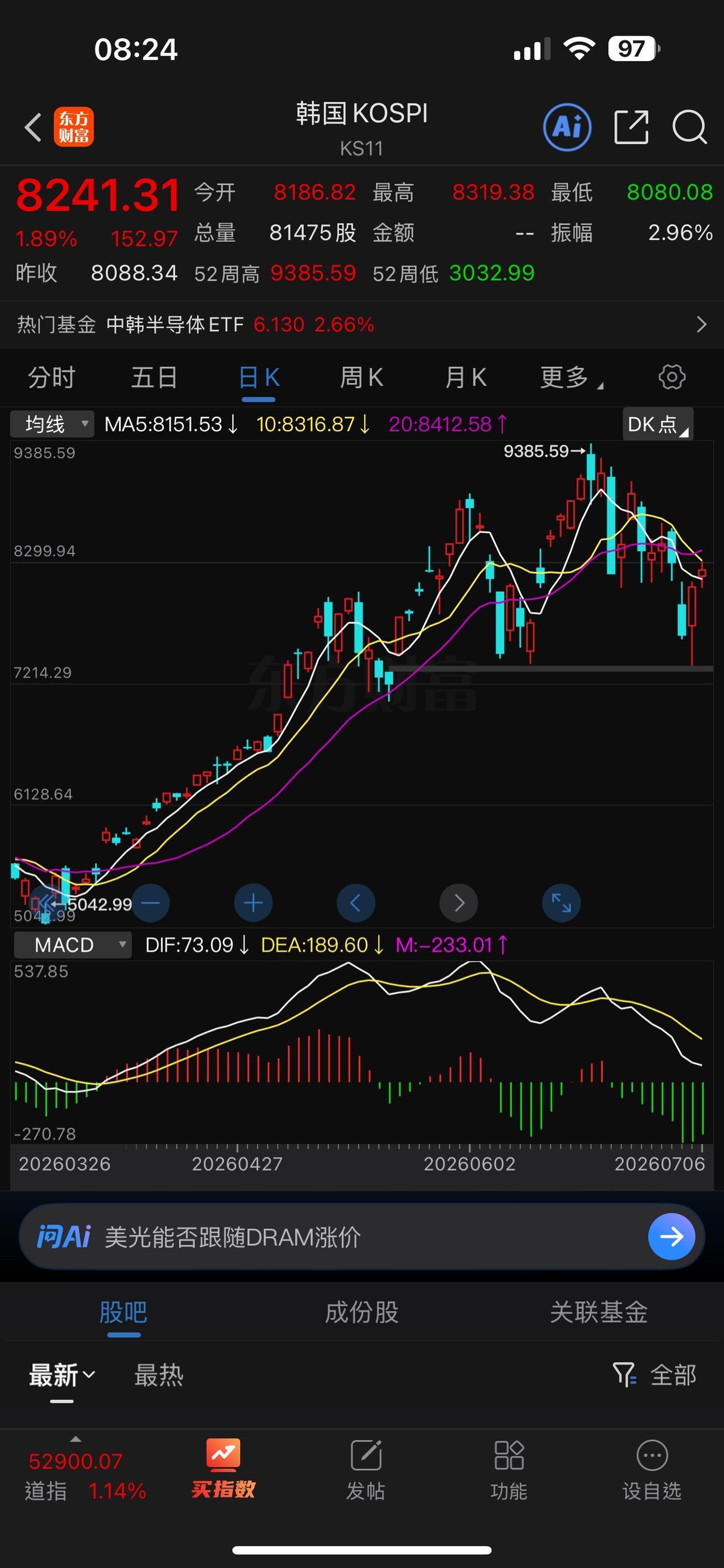This screenshot has width=724, height=1568.
Task: Tap the 20:8412.58 moving average value
Action: point(448,425)
